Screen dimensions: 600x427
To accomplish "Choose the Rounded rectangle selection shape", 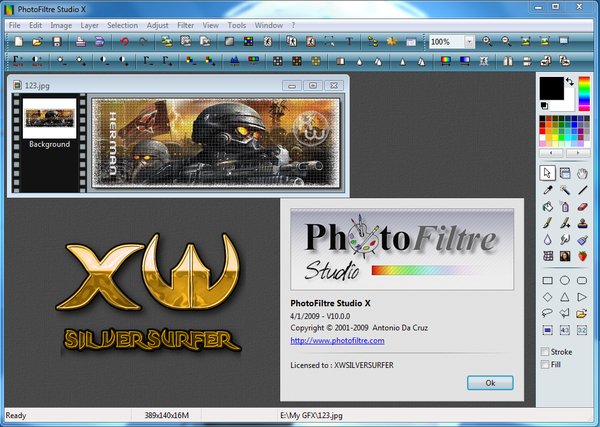I will [x=582, y=280].
